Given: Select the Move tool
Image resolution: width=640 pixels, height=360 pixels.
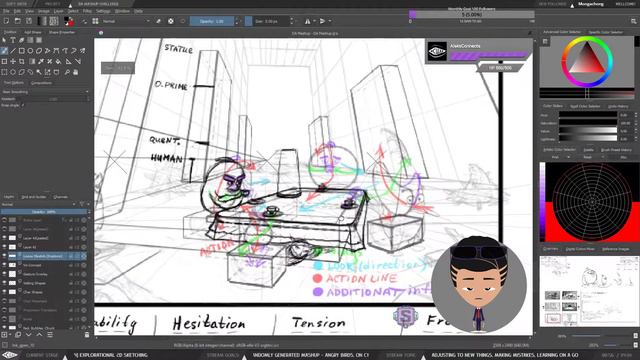Looking at the screenshot, I should coord(13,61).
